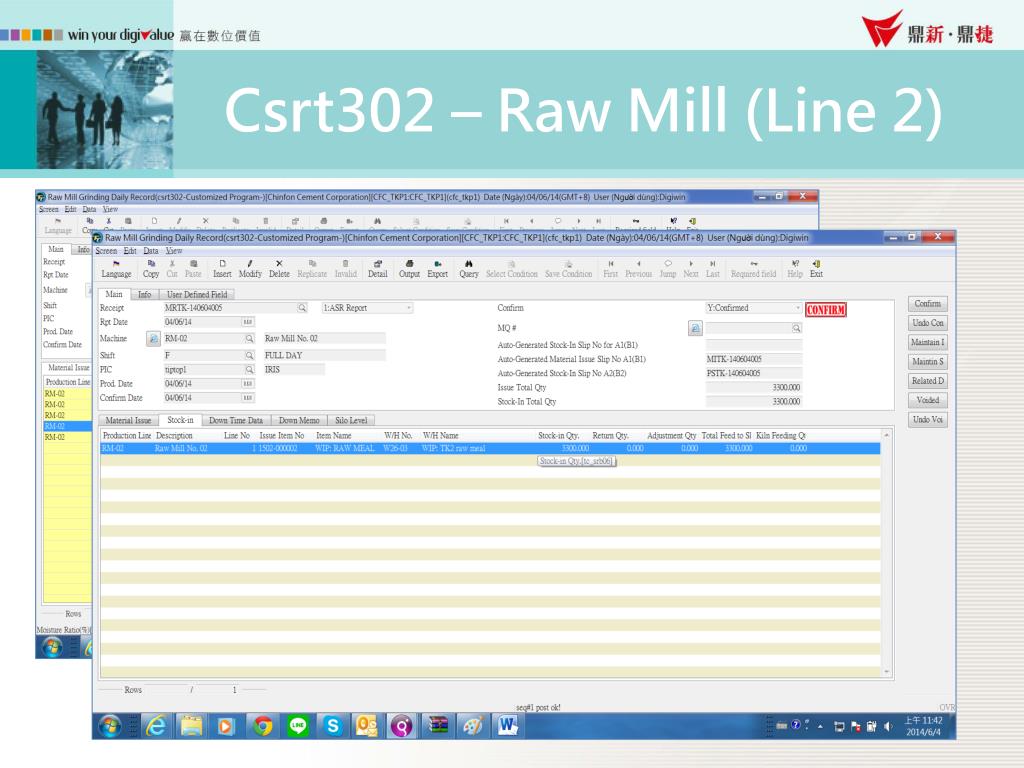The width and height of the screenshot is (1024, 768).
Task: Switch to the Info tab
Action: pos(144,295)
